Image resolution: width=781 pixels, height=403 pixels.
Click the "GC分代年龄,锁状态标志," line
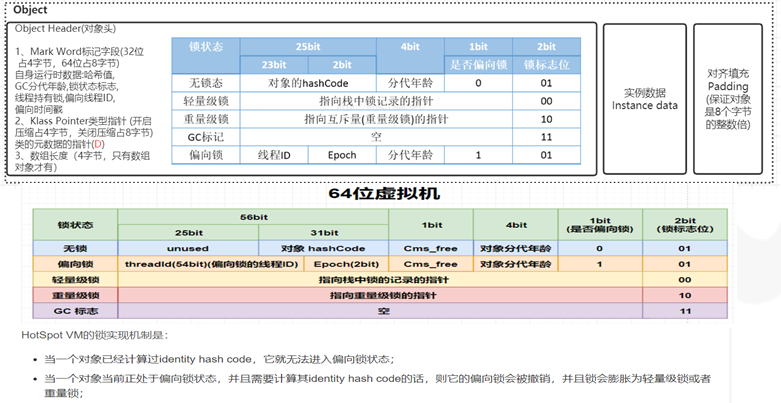pos(67,86)
